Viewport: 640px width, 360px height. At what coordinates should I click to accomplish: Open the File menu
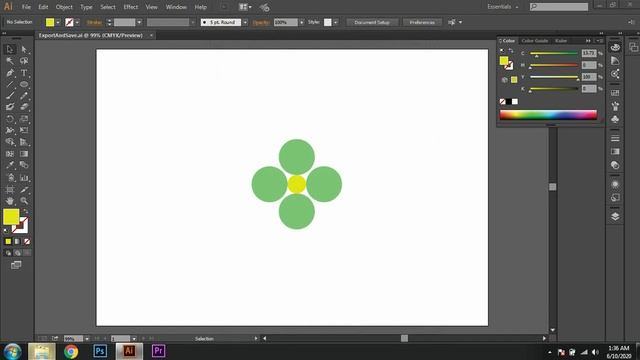[26, 7]
